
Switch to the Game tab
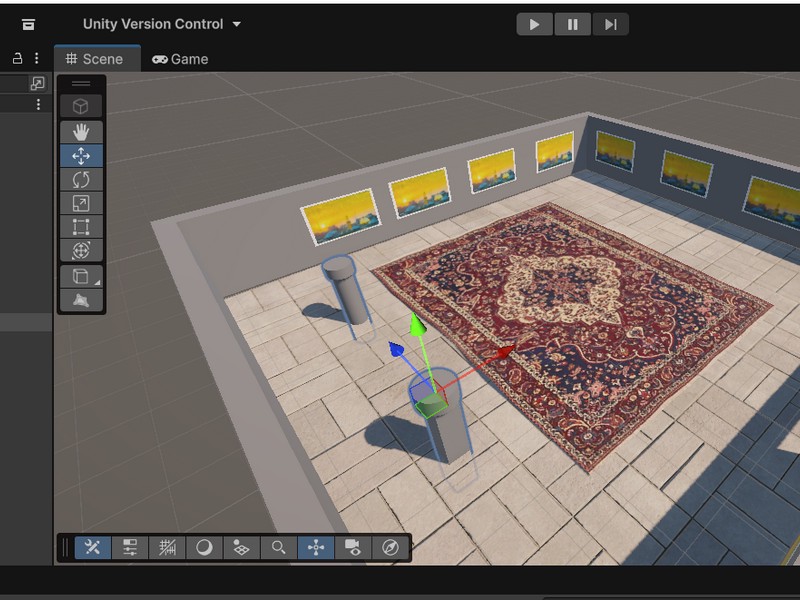click(x=180, y=59)
